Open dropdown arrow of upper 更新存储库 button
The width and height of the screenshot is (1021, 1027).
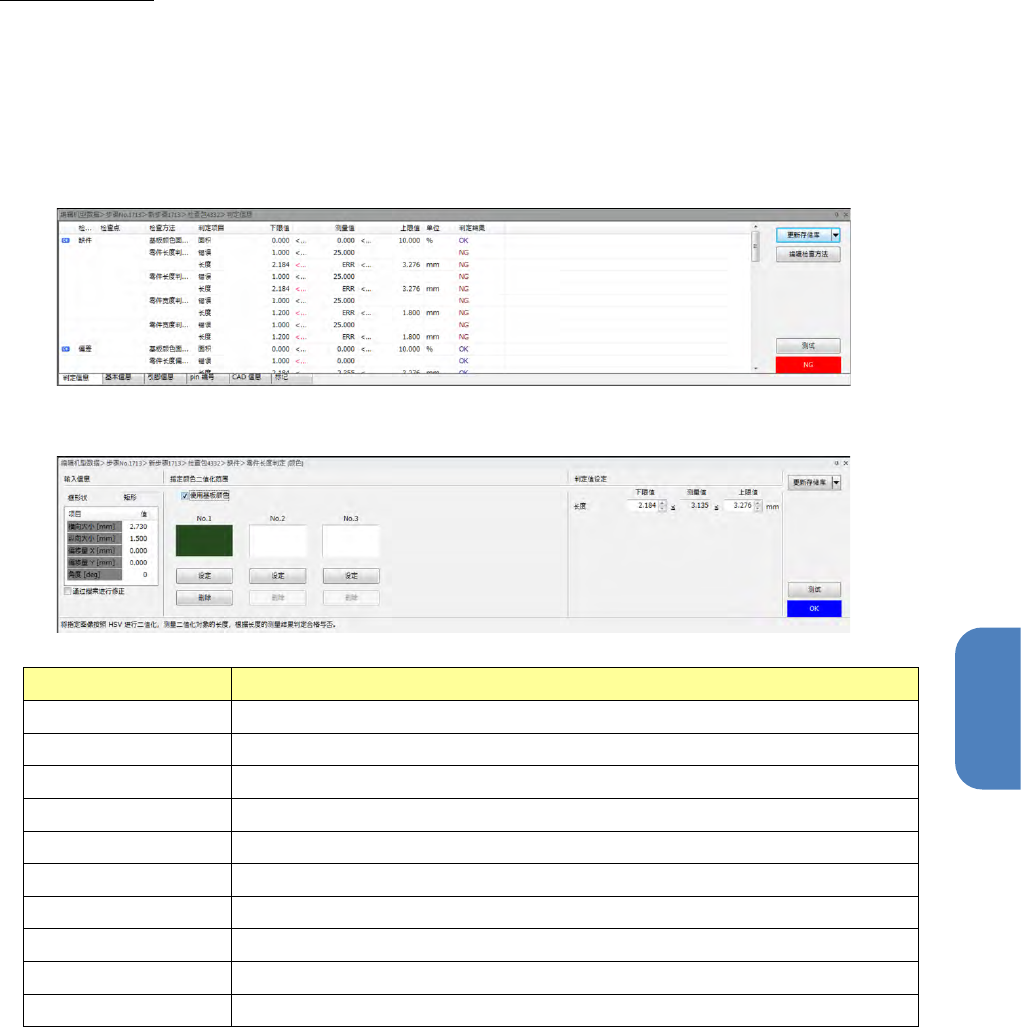[x=836, y=235]
